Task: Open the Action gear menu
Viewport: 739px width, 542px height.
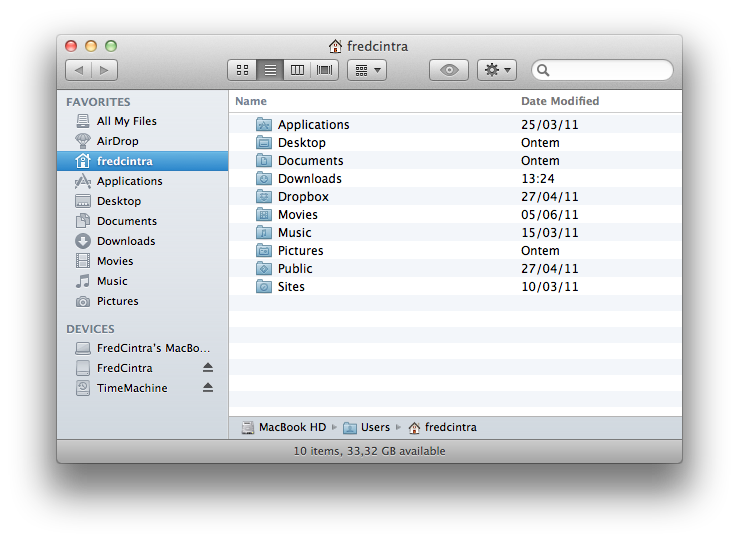Action: 497,70
